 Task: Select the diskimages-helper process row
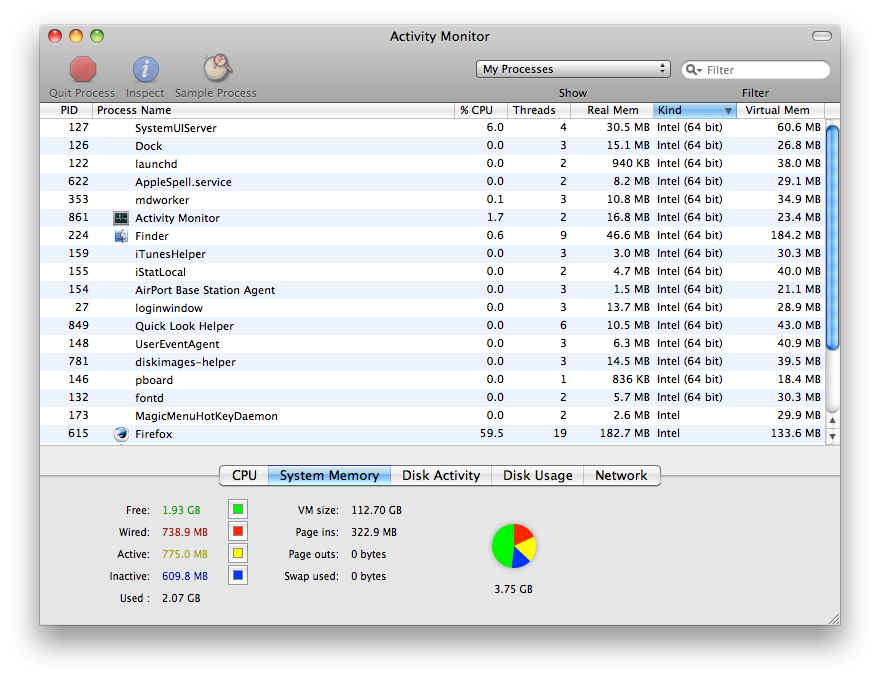pos(433,361)
